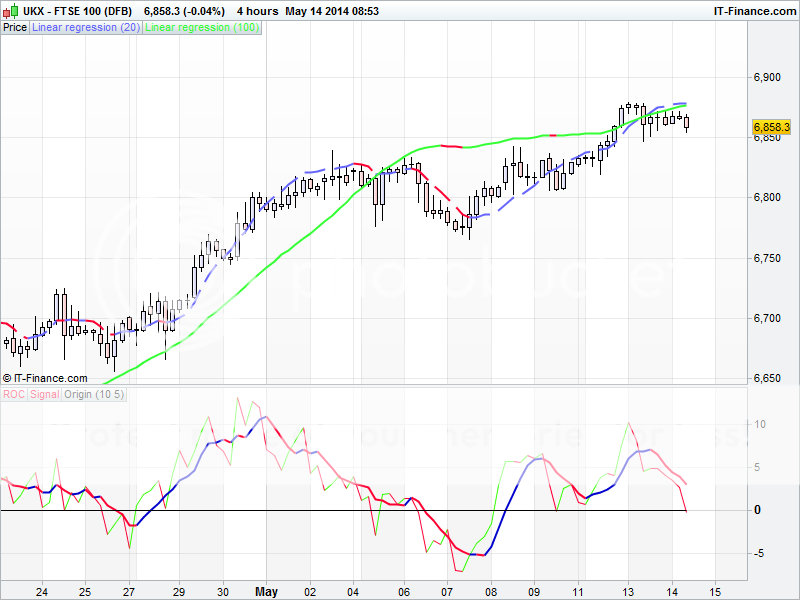Click the ROC indicator label
800x600 pixels.
pos(13,395)
